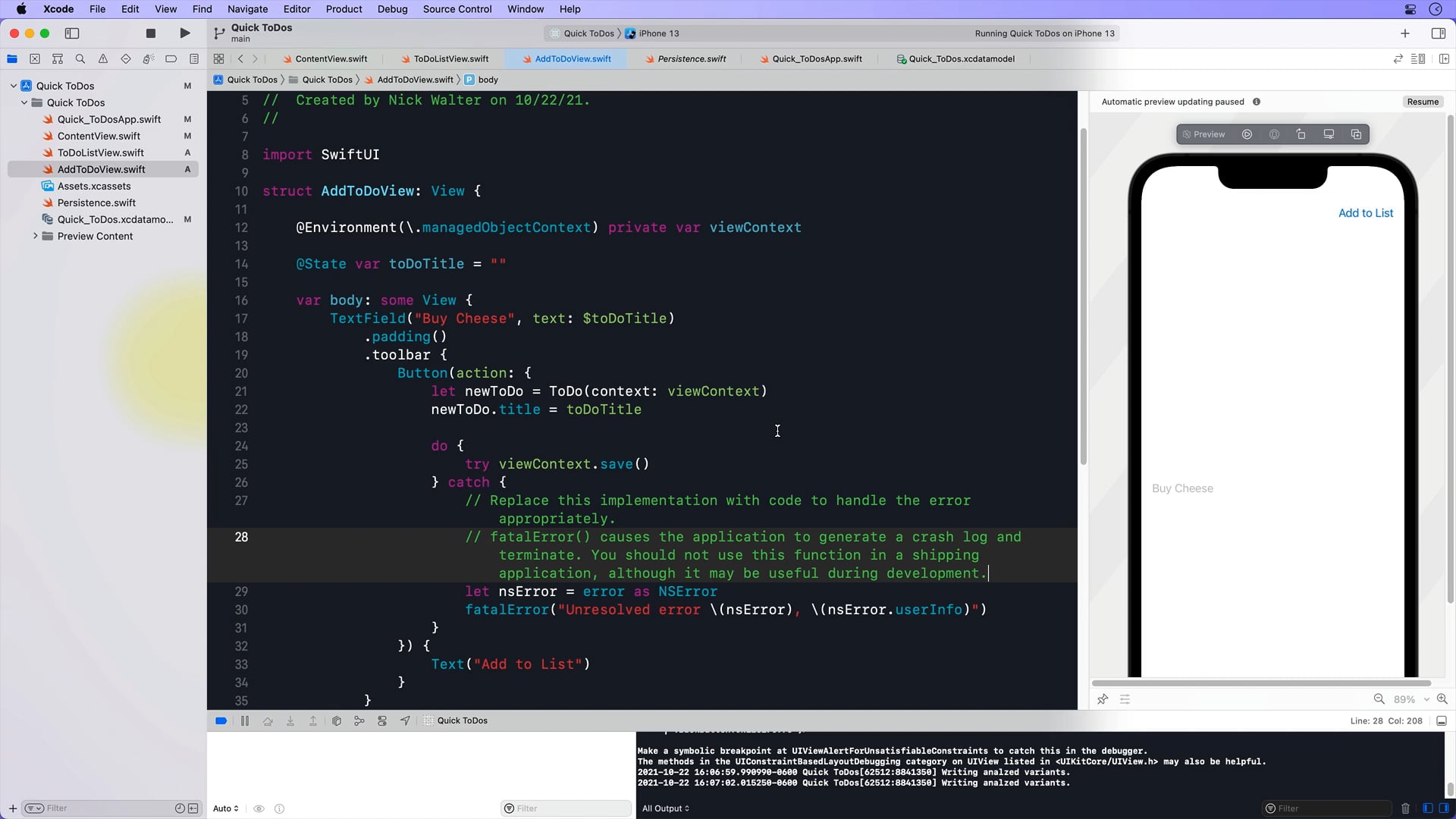Start Live Preview play icon

coord(1247,134)
